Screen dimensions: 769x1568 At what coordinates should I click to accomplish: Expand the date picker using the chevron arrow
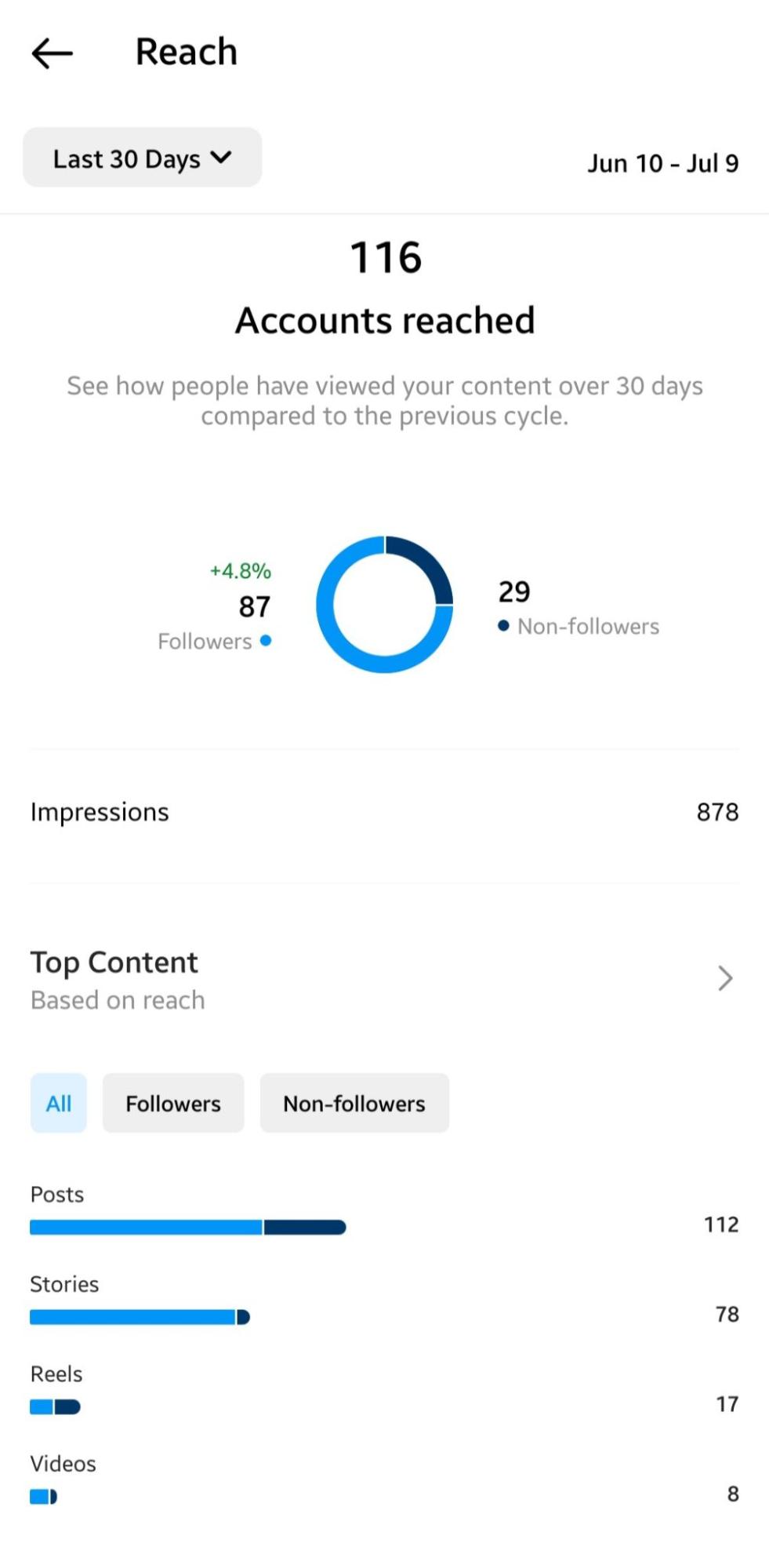point(222,158)
